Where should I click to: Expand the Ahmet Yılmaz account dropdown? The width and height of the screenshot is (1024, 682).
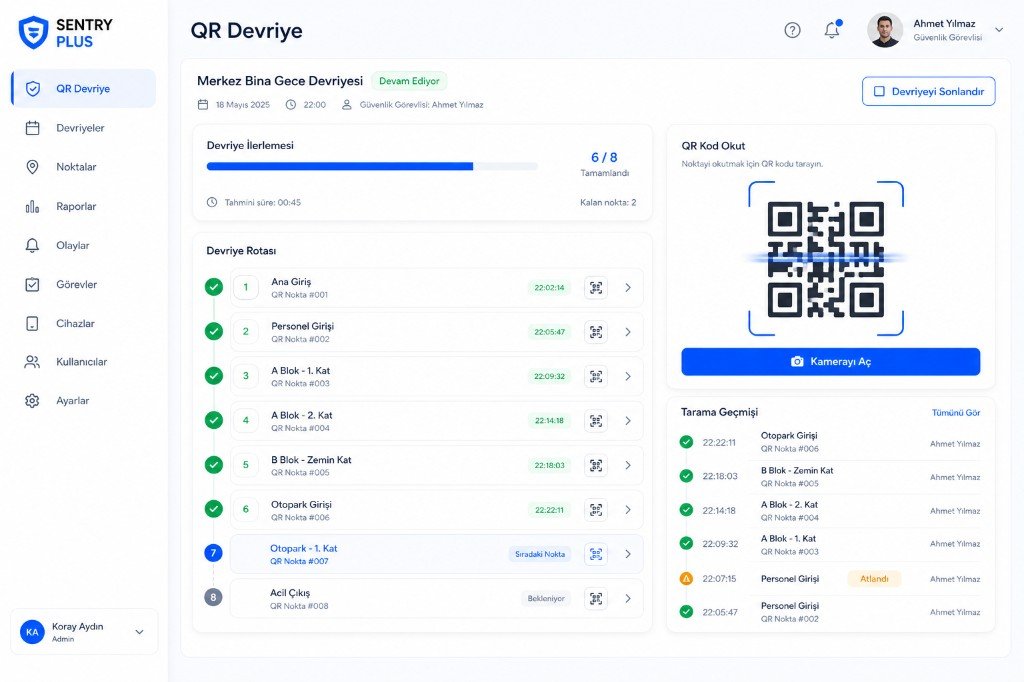(999, 29)
